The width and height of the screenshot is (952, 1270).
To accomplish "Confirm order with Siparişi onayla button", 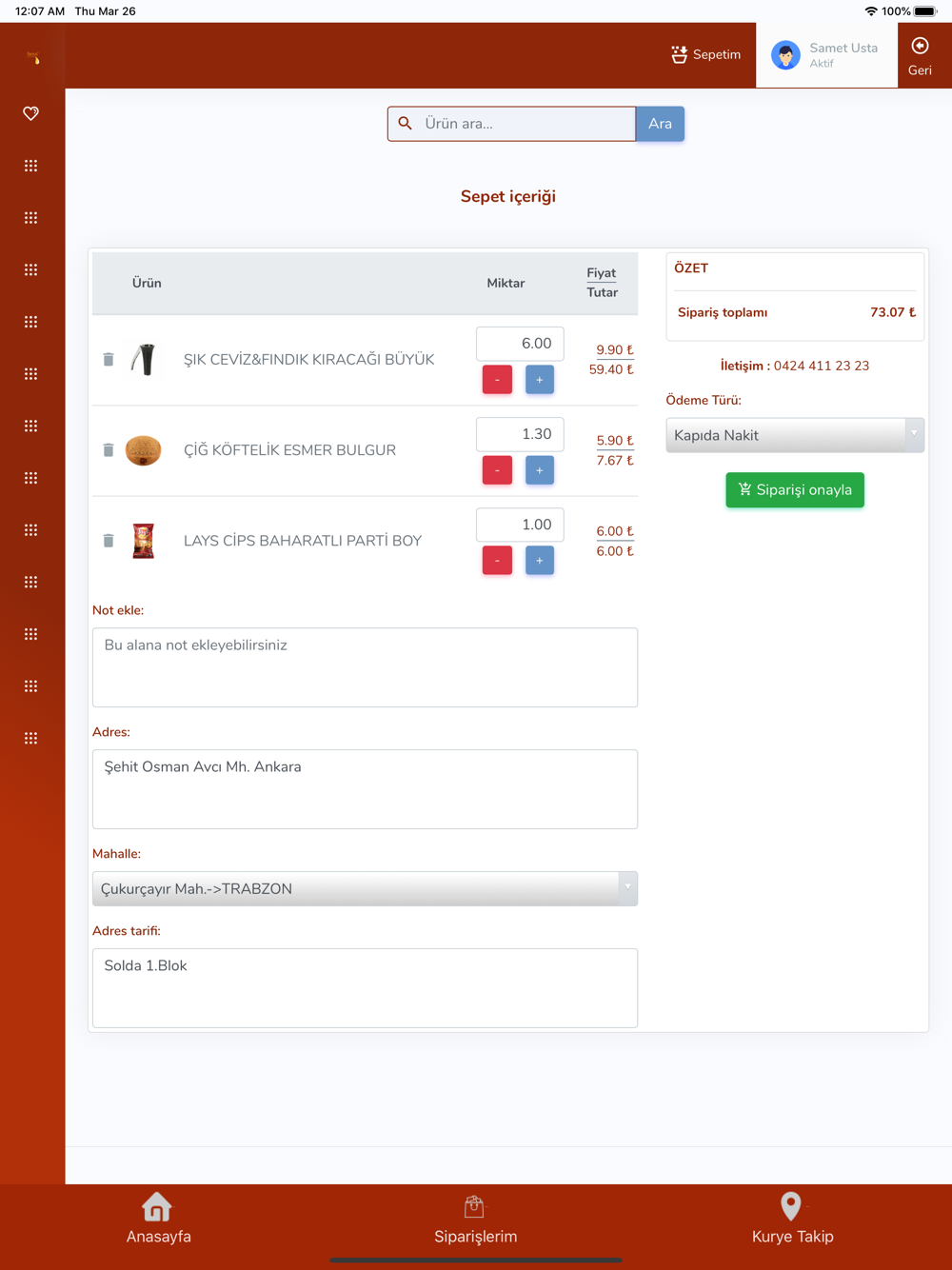I will pyautogui.click(x=795, y=490).
